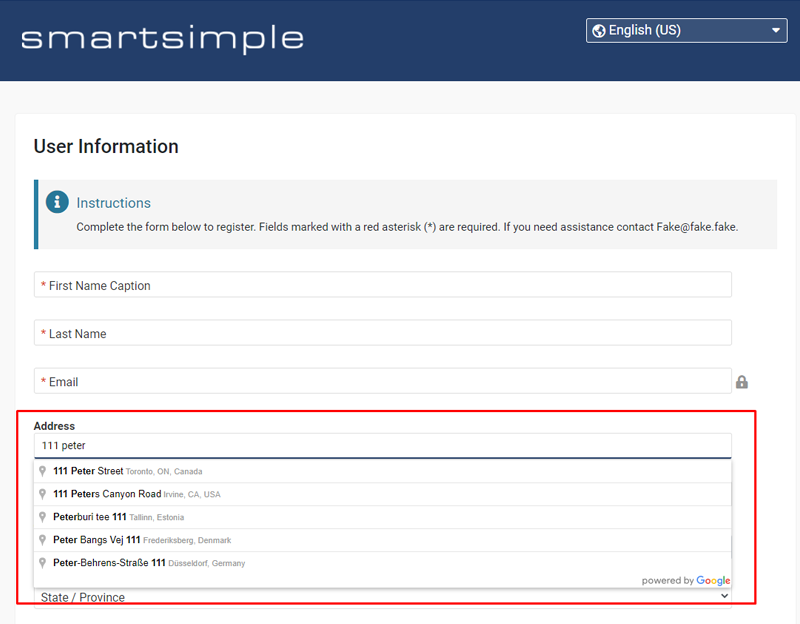800x624 pixels.
Task: Click the Address box containing 111 peter
Action: 382,445
